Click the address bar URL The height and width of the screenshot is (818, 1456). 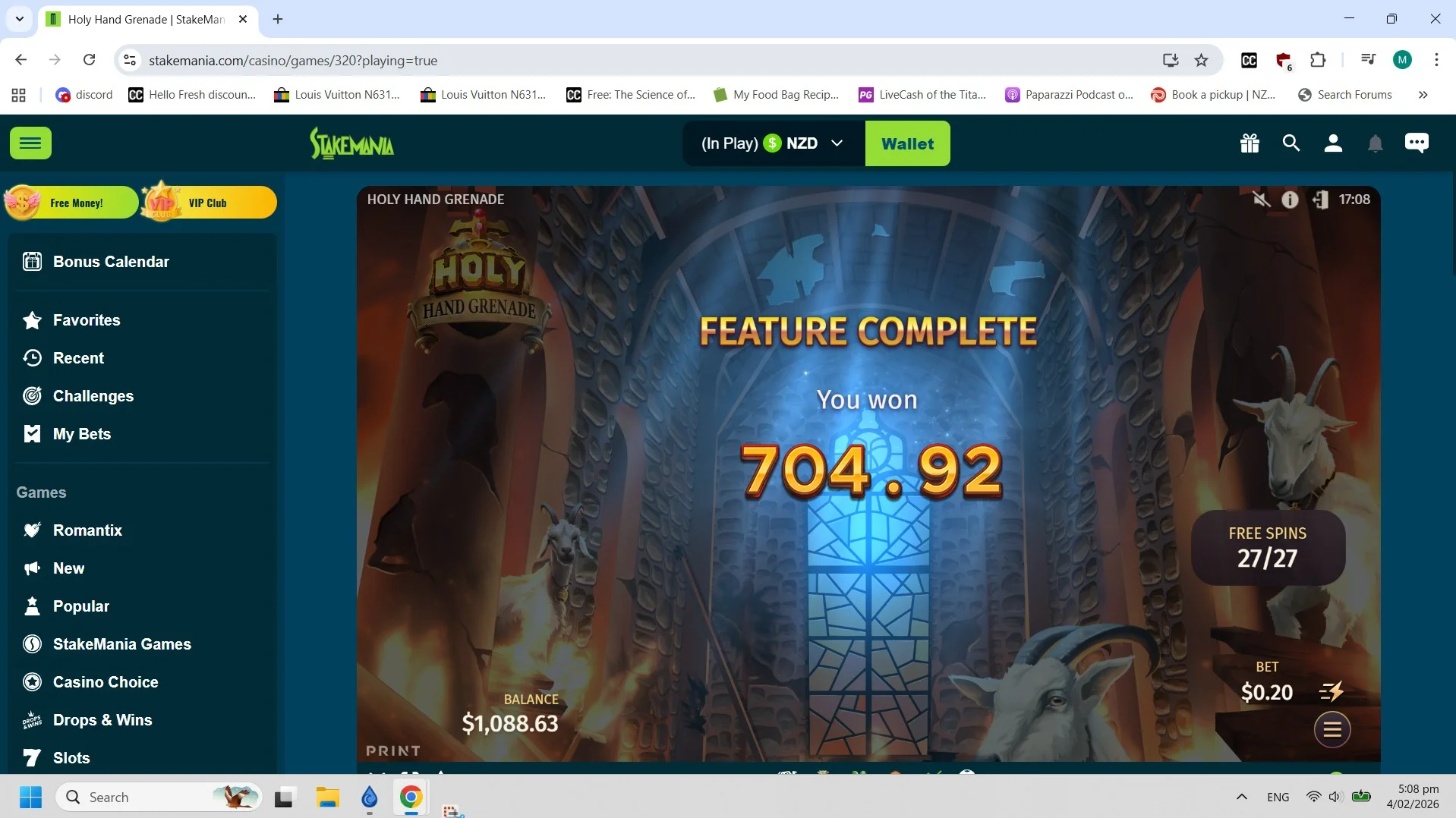(293, 61)
